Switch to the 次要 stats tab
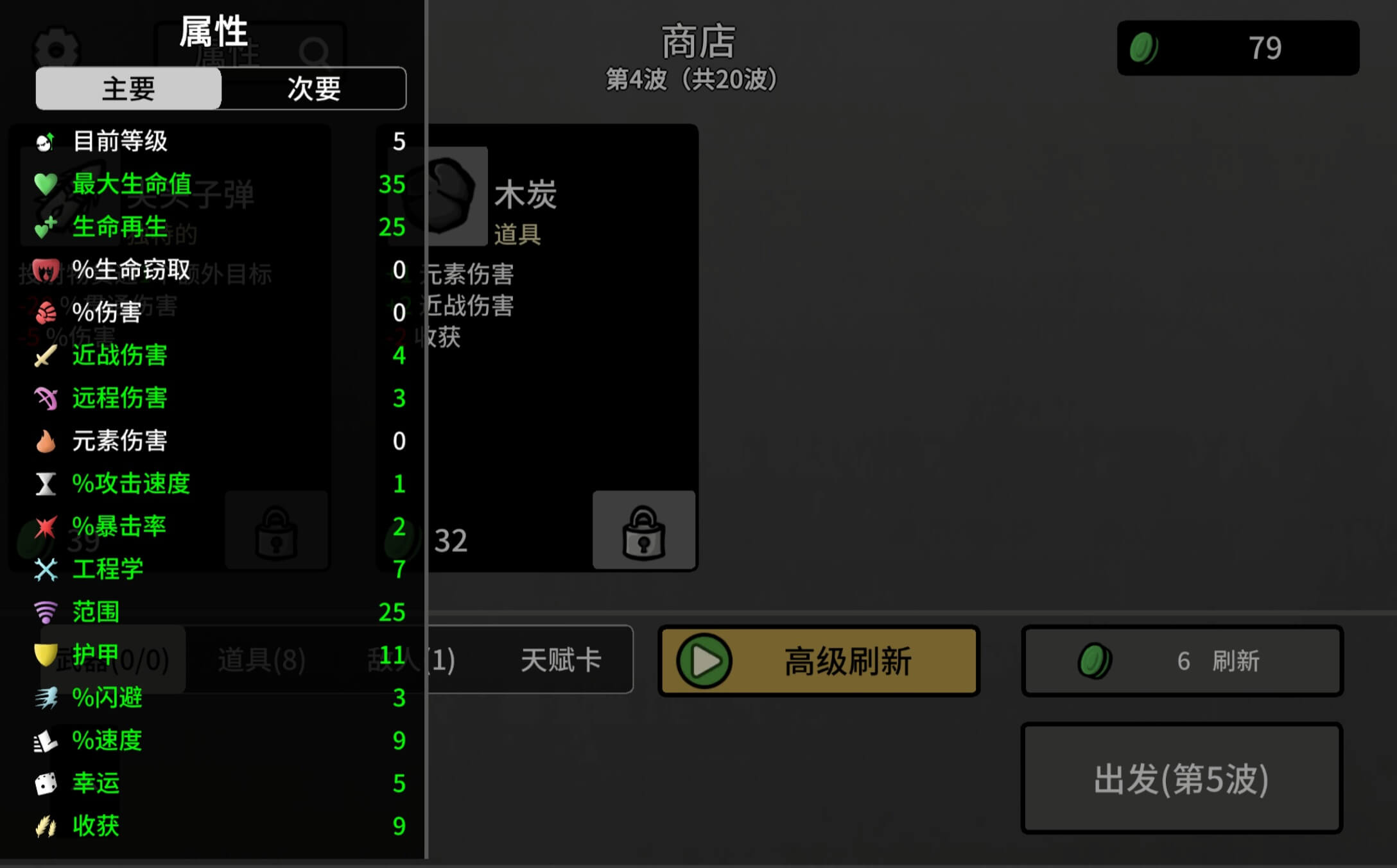 coord(314,89)
